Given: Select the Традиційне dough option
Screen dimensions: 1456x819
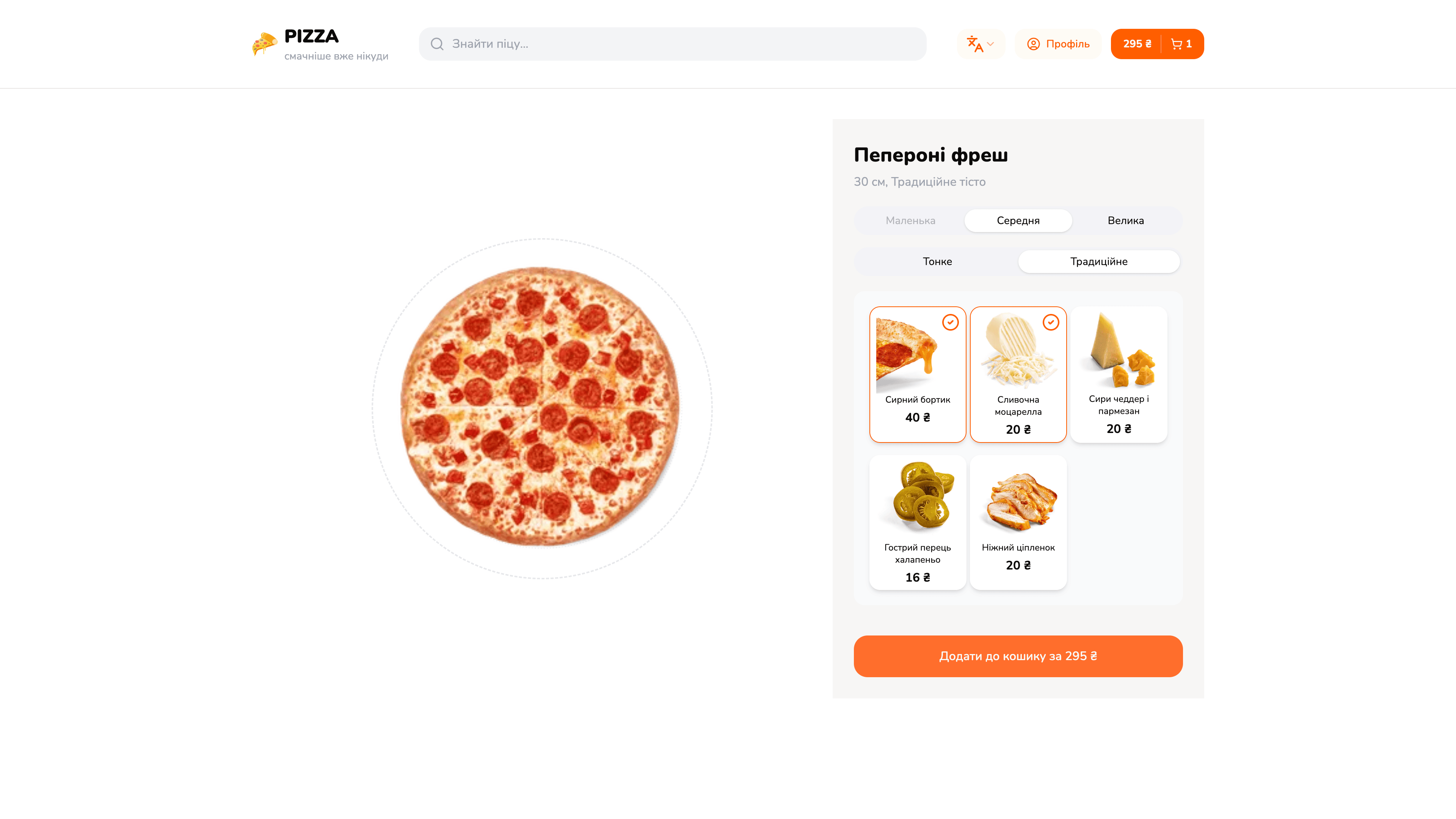Looking at the screenshot, I should 1098,261.
